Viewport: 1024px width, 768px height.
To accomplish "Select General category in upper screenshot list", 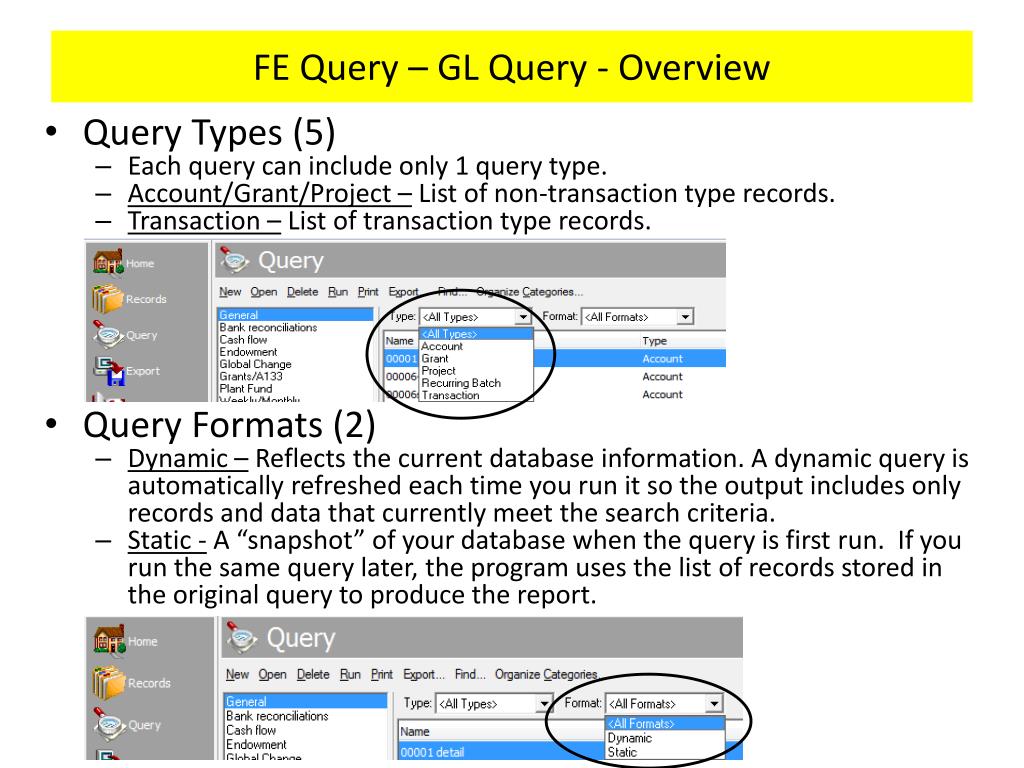I will pyautogui.click(x=295, y=315).
